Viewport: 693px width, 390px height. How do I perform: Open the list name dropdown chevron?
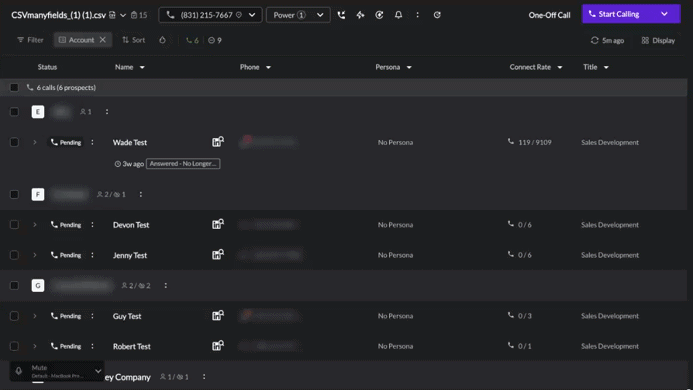(x=123, y=15)
